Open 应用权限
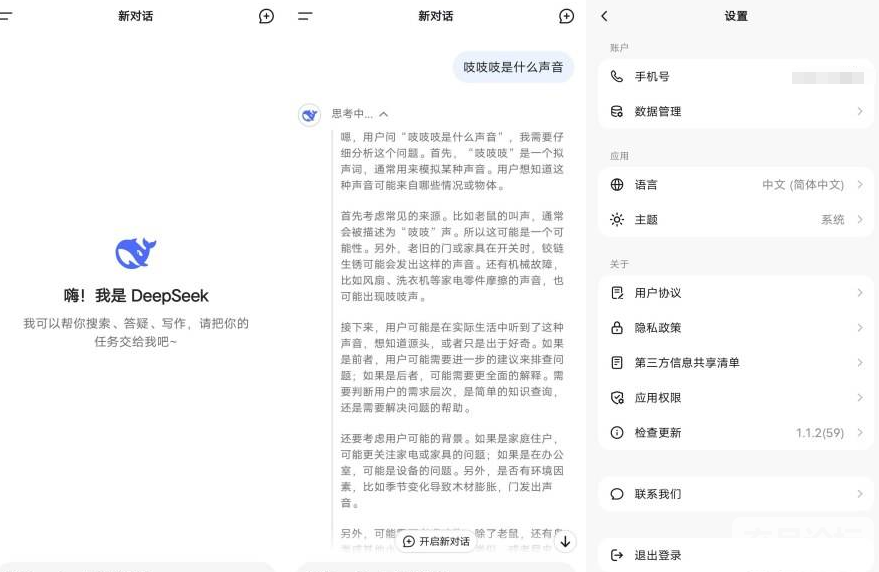Screen dimensions: 879x572 (735, 398)
